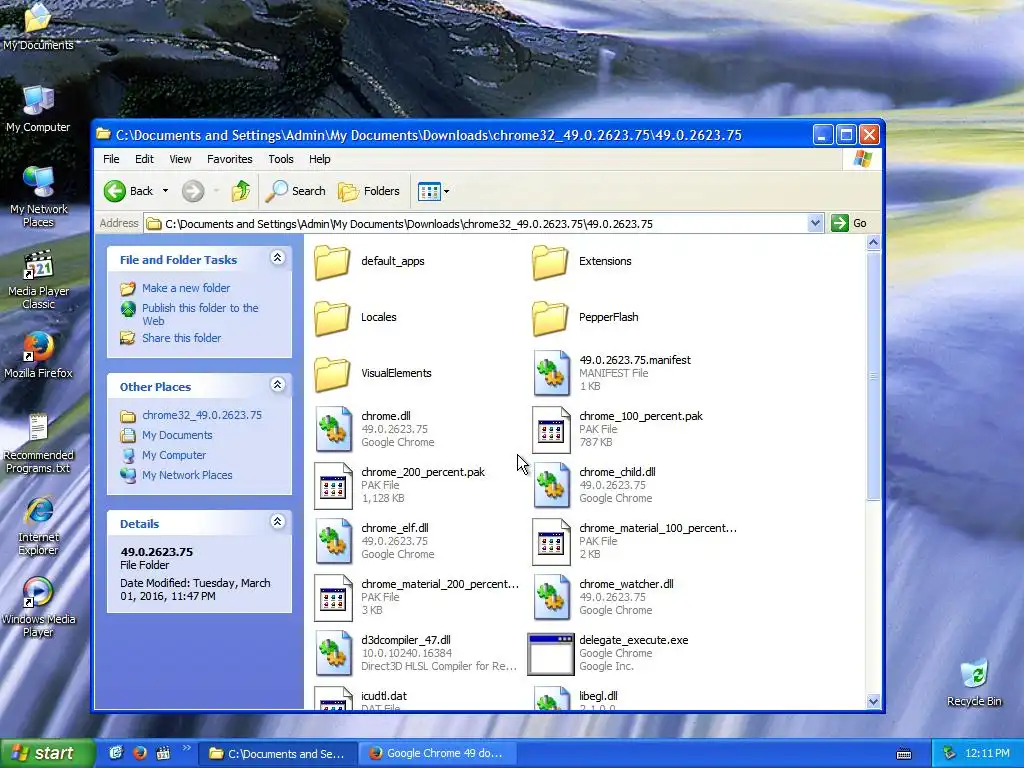The height and width of the screenshot is (768, 1024).
Task: Go to My Documents in Other Places
Action: tap(177, 435)
